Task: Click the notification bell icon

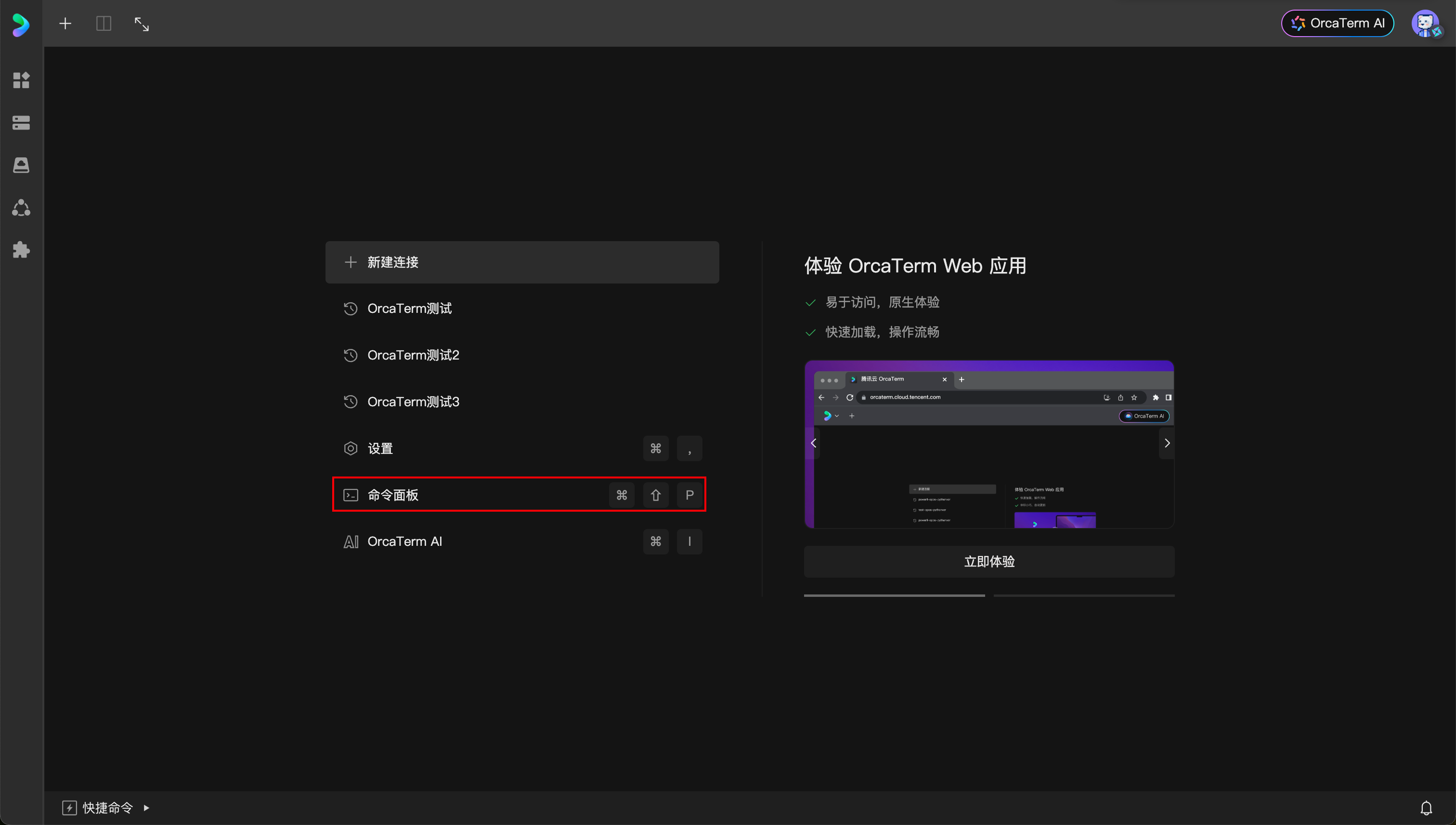Action: tap(1426, 808)
